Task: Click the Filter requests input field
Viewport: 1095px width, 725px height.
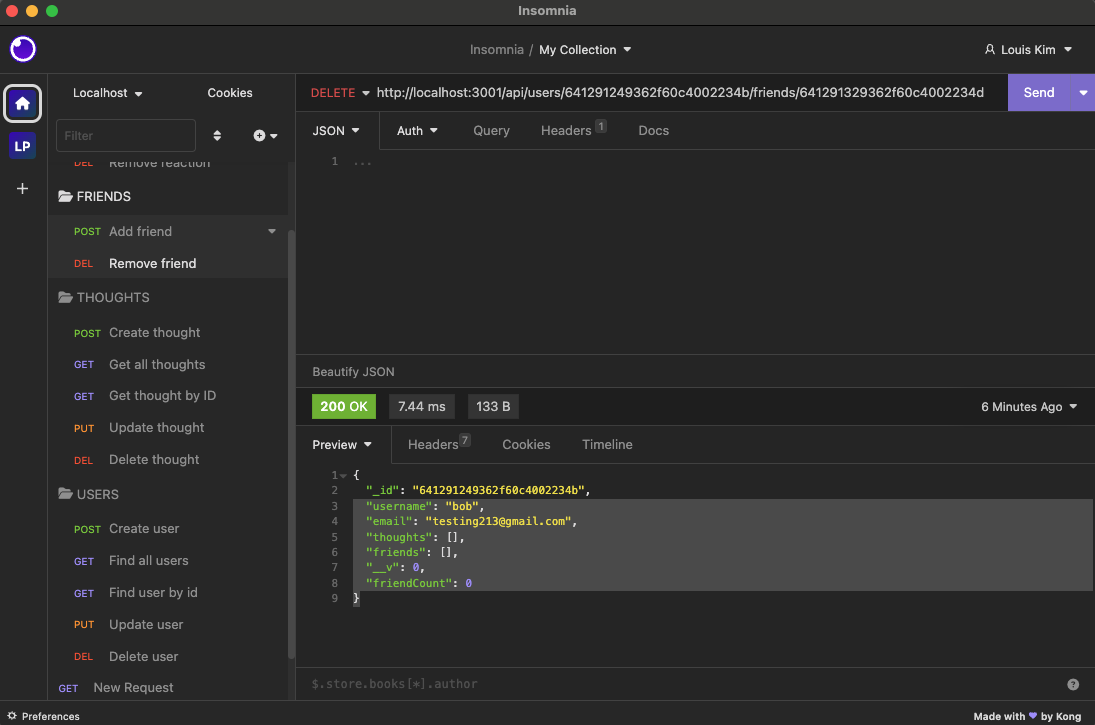Action: pyautogui.click(x=125, y=135)
